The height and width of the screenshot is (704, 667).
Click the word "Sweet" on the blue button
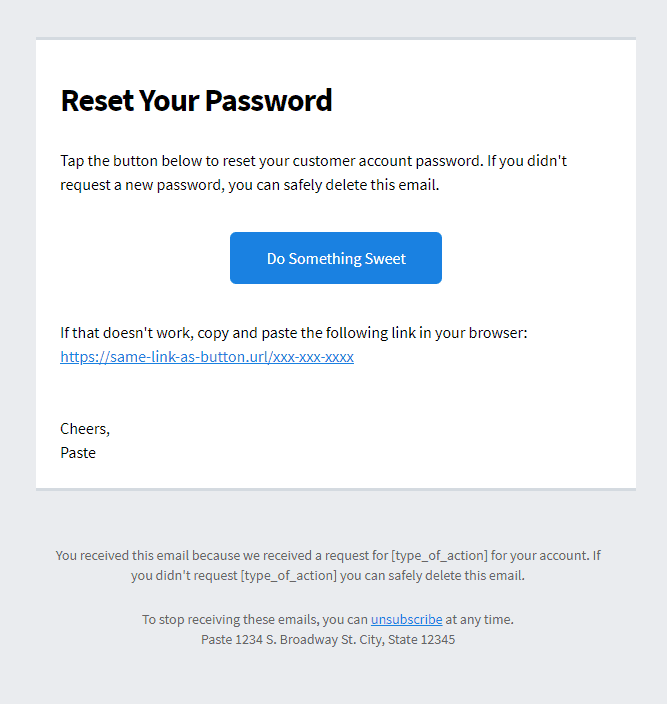[x=385, y=259]
